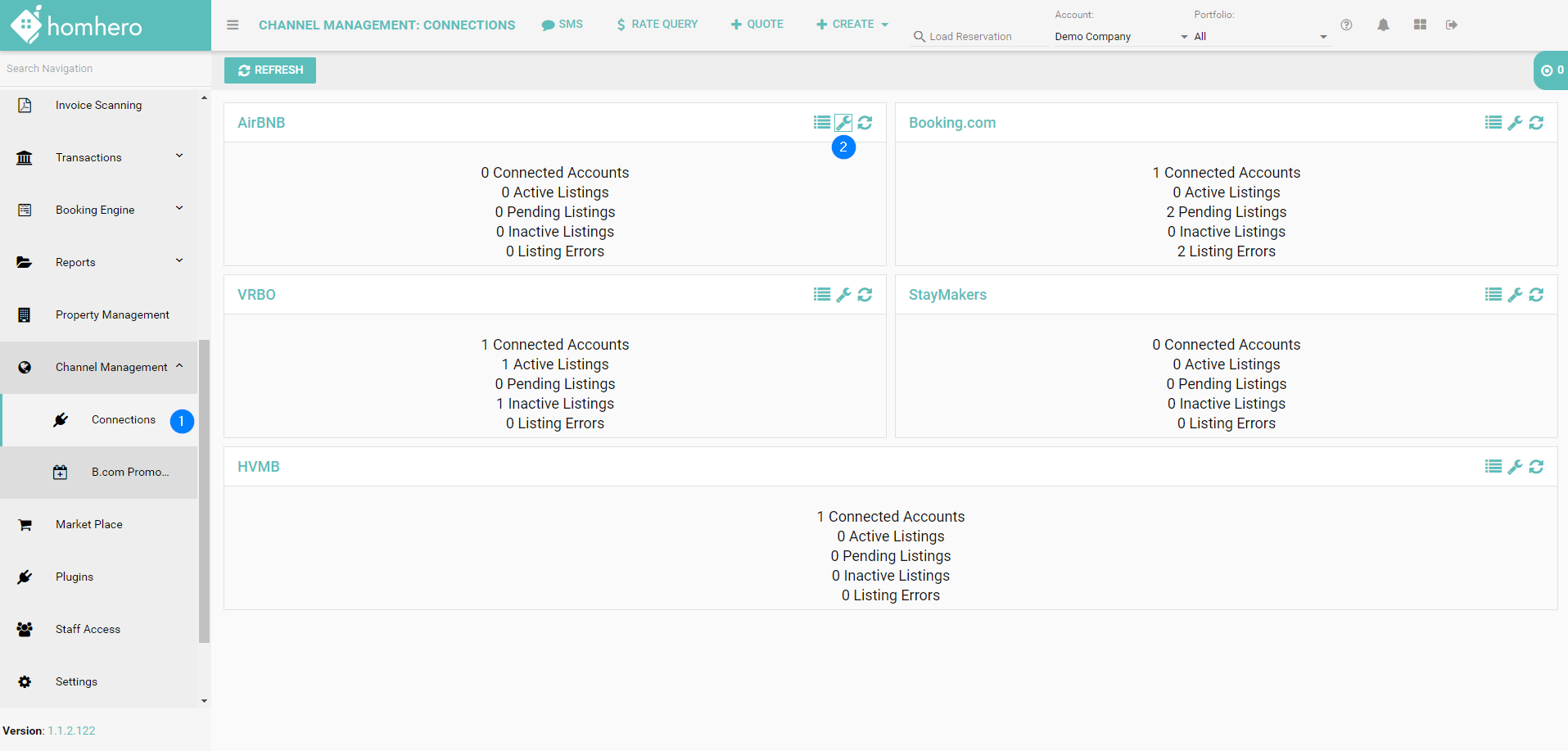Click the Booking.com list view icon
This screenshot has width=1568, height=751.
[x=1493, y=123]
